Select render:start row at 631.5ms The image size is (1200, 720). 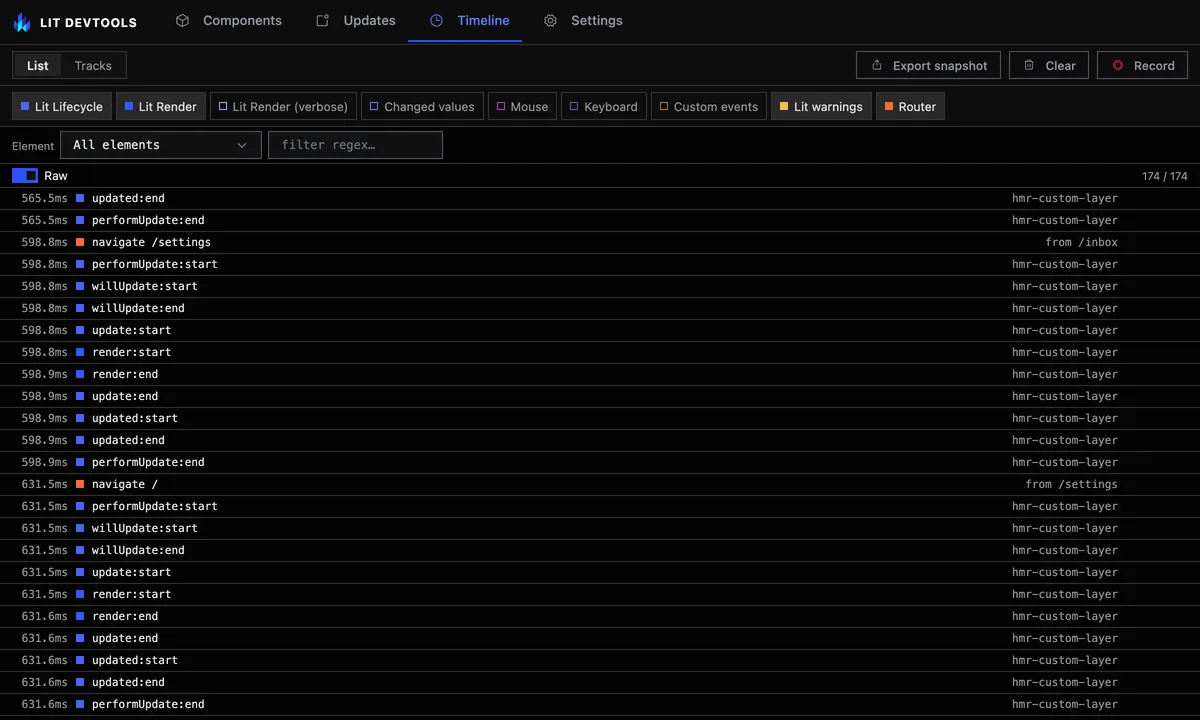(600, 594)
